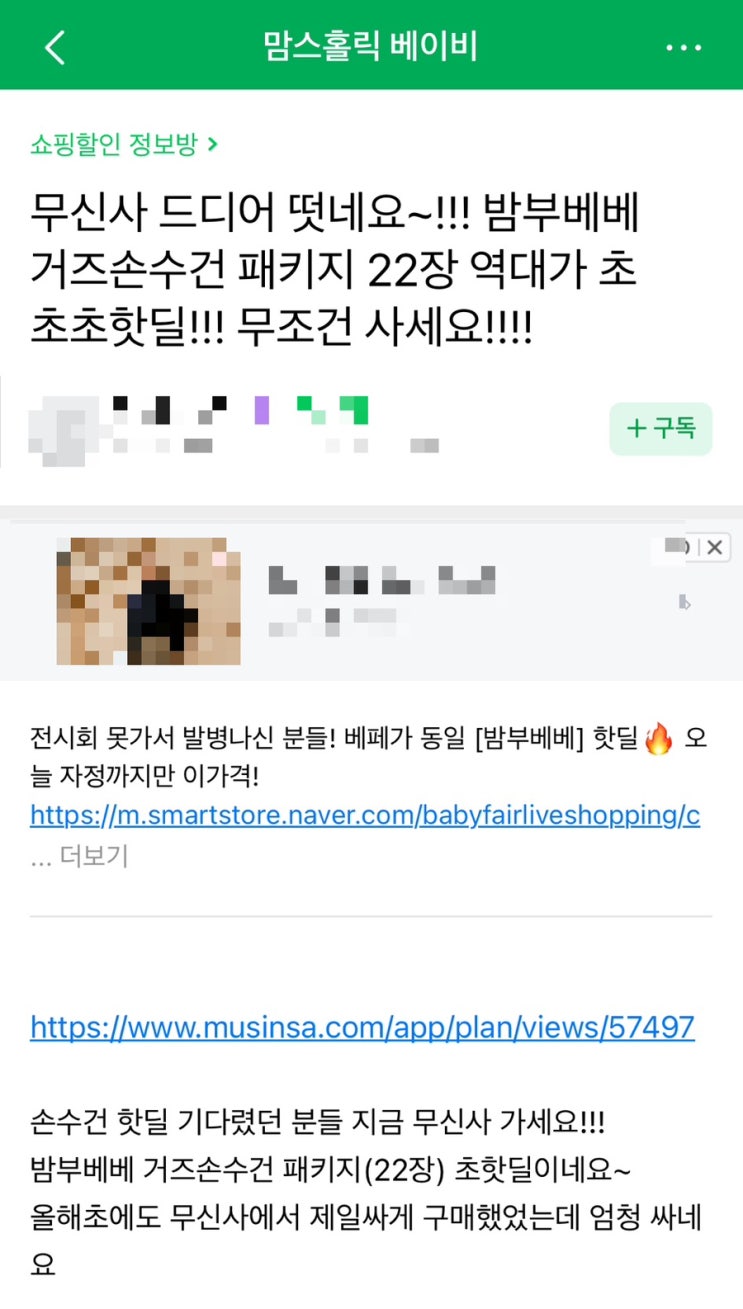The width and height of the screenshot is (743, 1309).
Task: Tap the ad thumbnail image
Action: tap(149, 601)
